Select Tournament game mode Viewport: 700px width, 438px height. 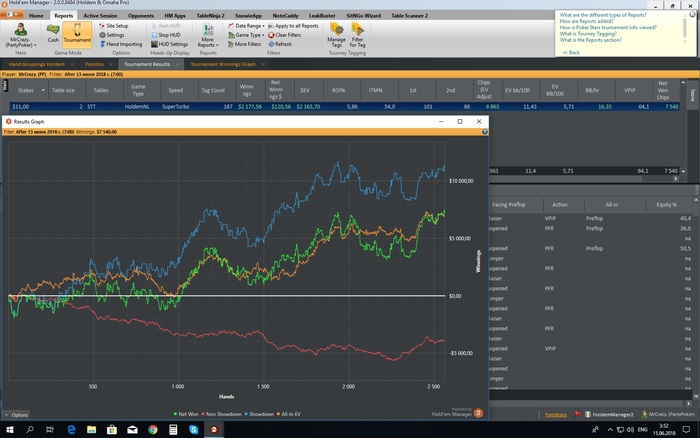coord(77,33)
